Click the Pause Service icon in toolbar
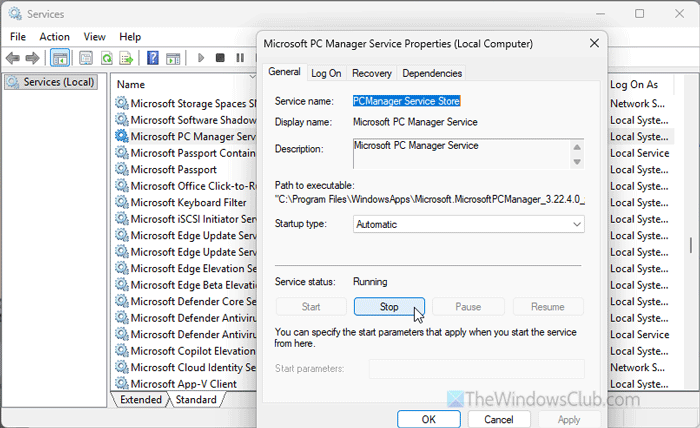This screenshot has height=428, width=700. pyautogui.click(x=240, y=58)
